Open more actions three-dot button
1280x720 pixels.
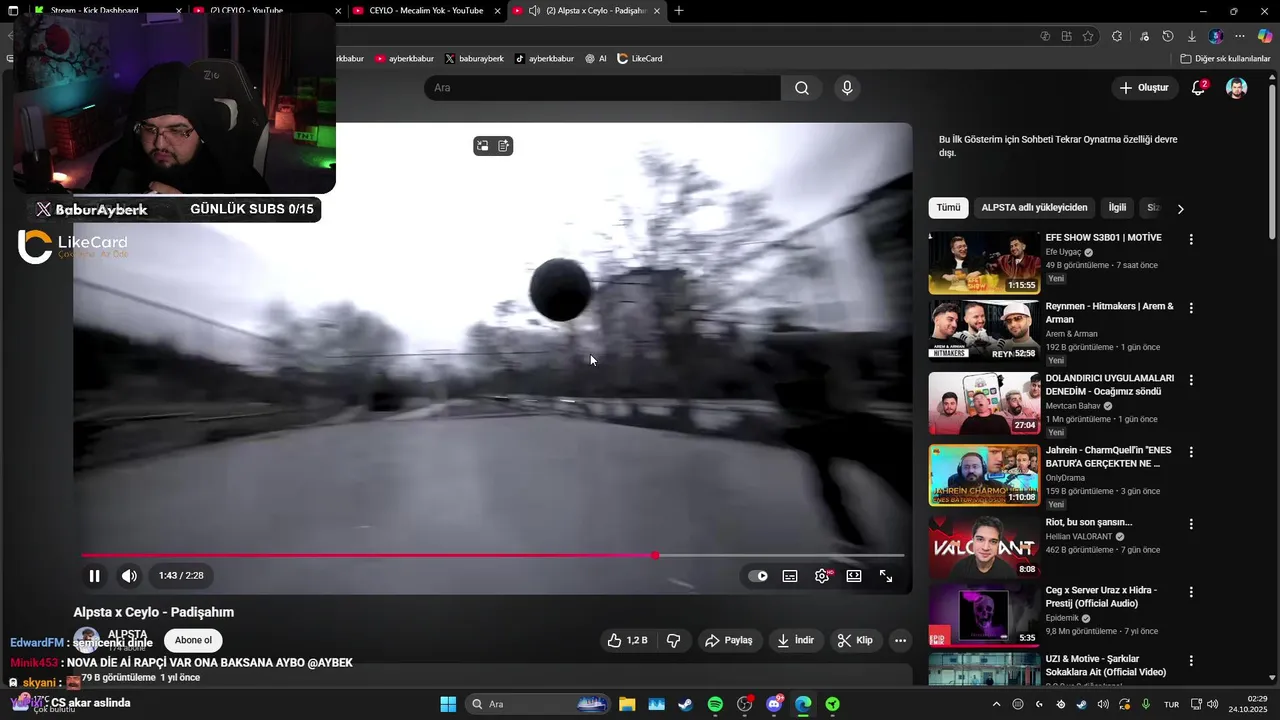(x=900, y=640)
